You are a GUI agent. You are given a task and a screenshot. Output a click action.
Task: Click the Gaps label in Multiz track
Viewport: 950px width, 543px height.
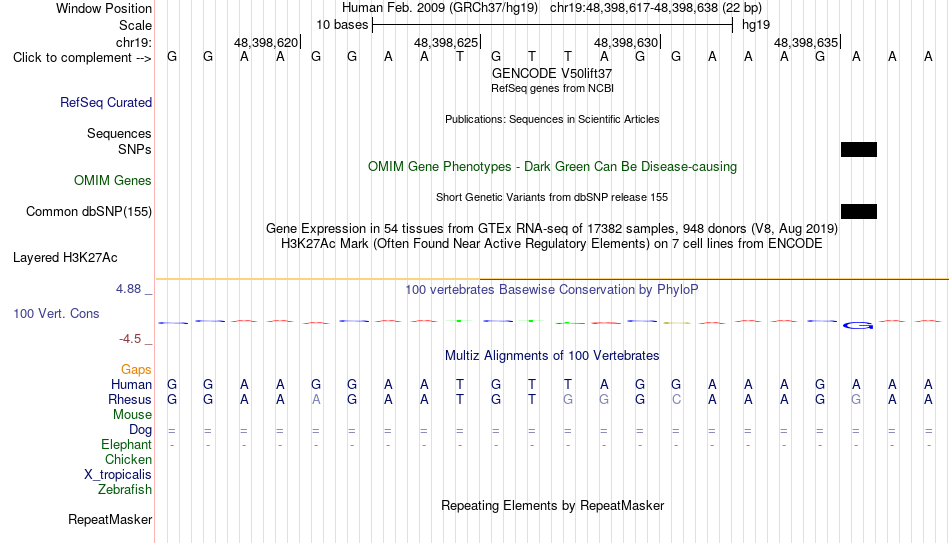[x=136, y=369]
